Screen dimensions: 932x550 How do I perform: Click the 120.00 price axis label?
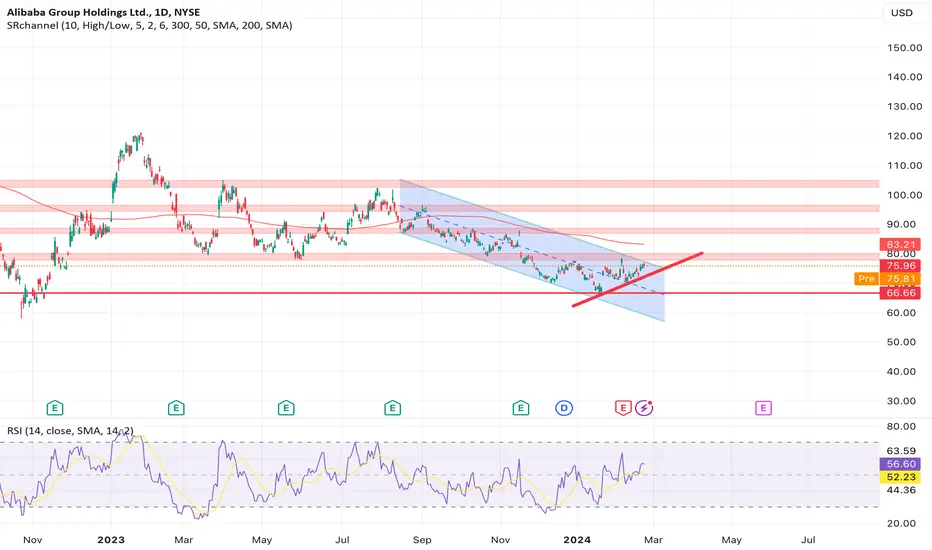pyautogui.click(x=904, y=136)
